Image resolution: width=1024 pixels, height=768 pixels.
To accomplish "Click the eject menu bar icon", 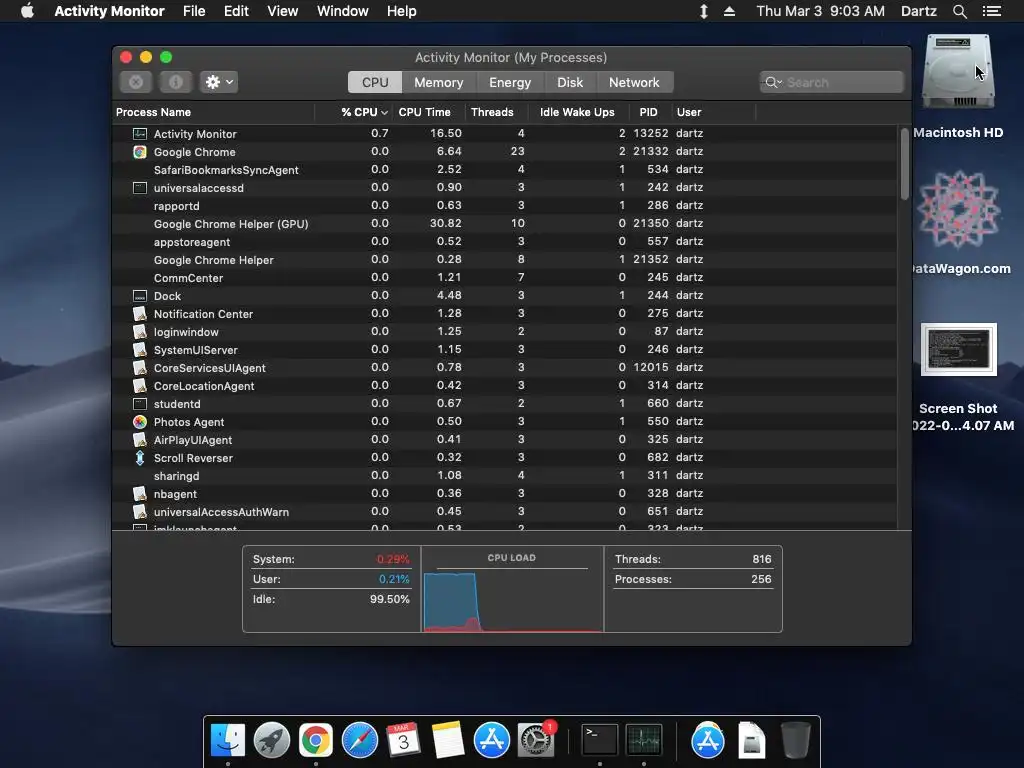I will [x=729, y=11].
